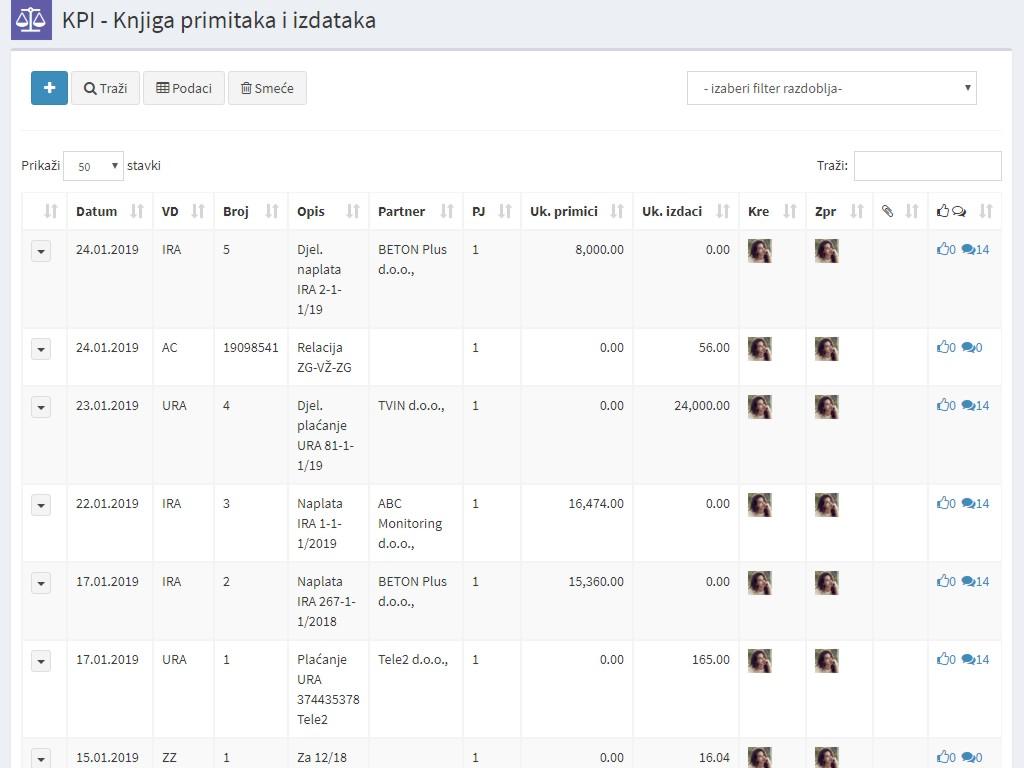
Task: Like the IRA 5 BETON Plus entry
Action: (x=946, y=249)
